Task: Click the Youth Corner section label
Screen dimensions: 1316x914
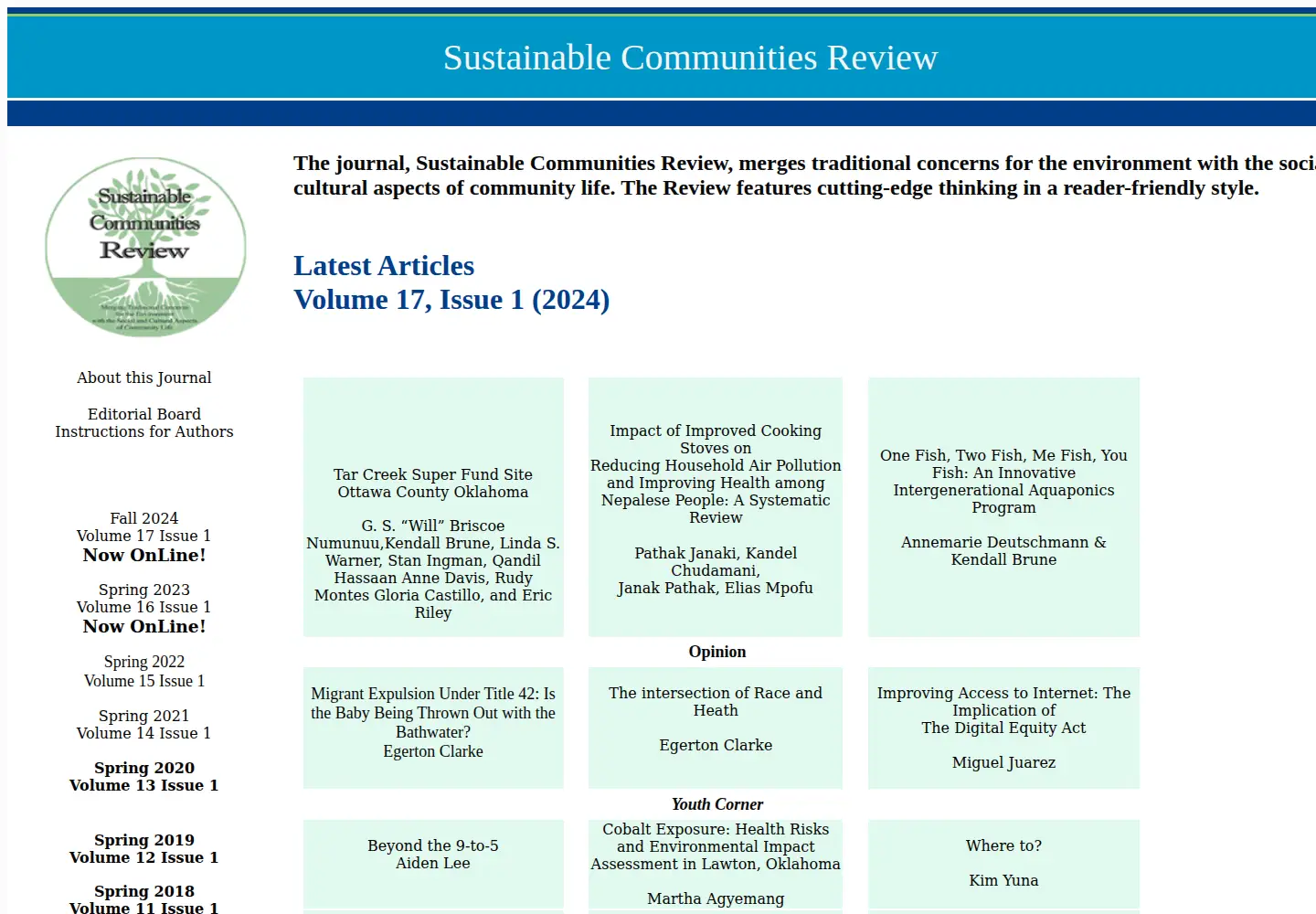Action: click(x=717, y=804)
